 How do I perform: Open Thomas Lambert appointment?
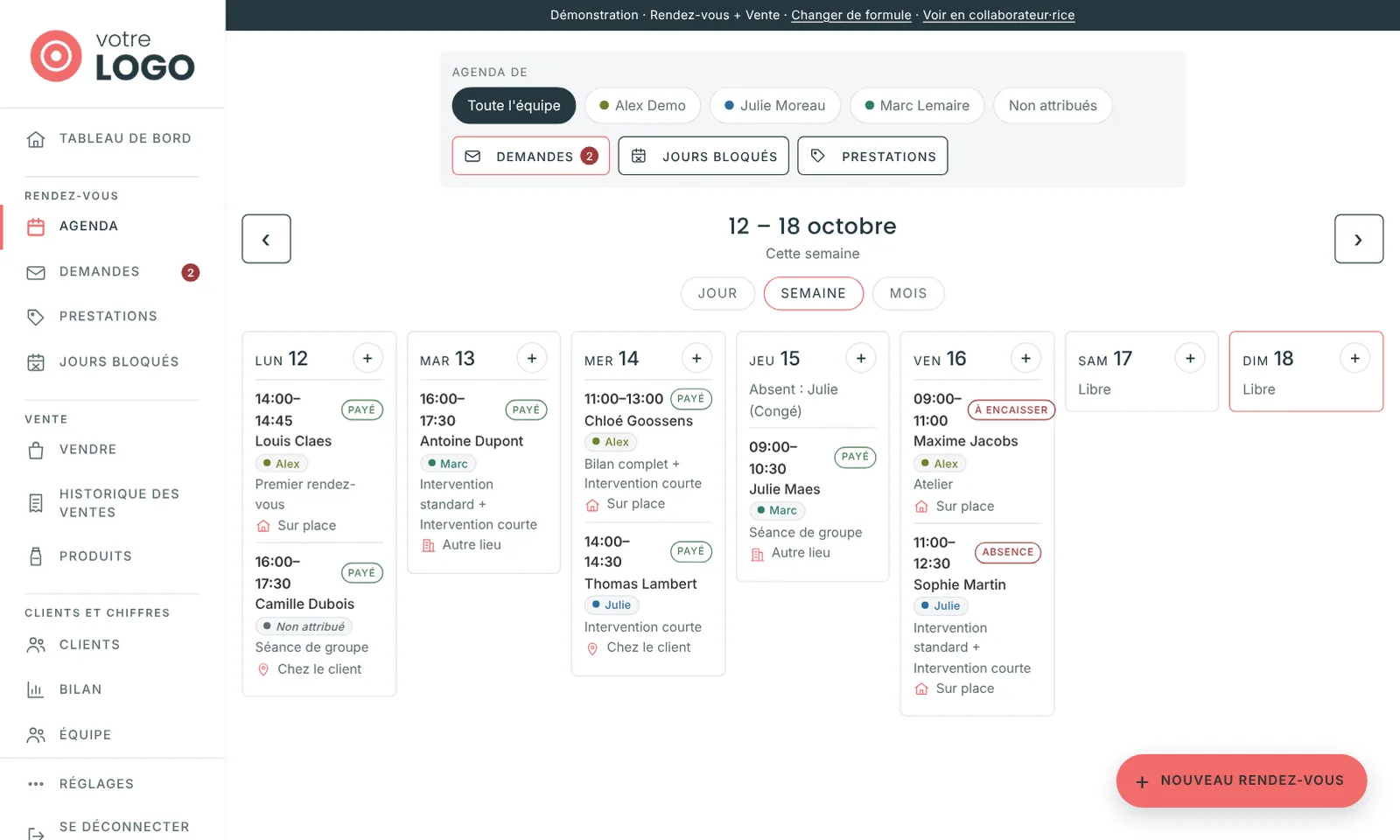tap(648, 594)
